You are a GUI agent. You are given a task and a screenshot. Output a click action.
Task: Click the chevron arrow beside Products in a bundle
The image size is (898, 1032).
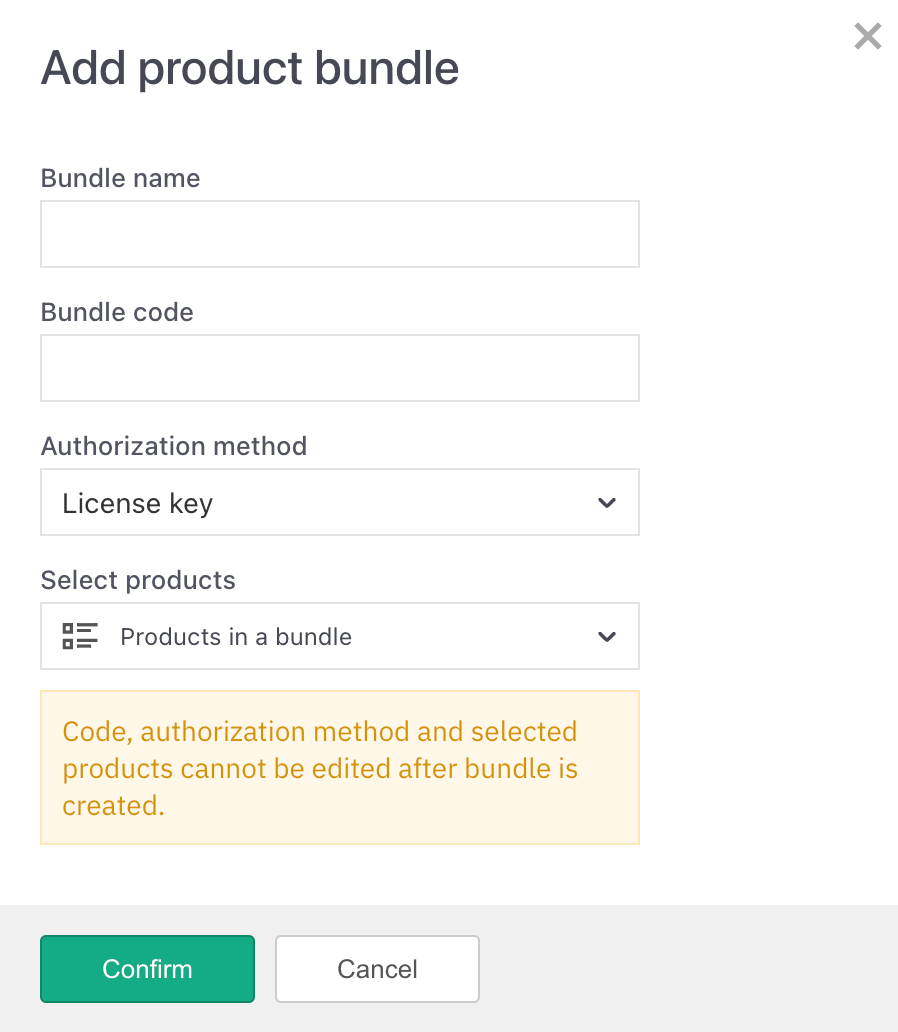coord(606,637)
